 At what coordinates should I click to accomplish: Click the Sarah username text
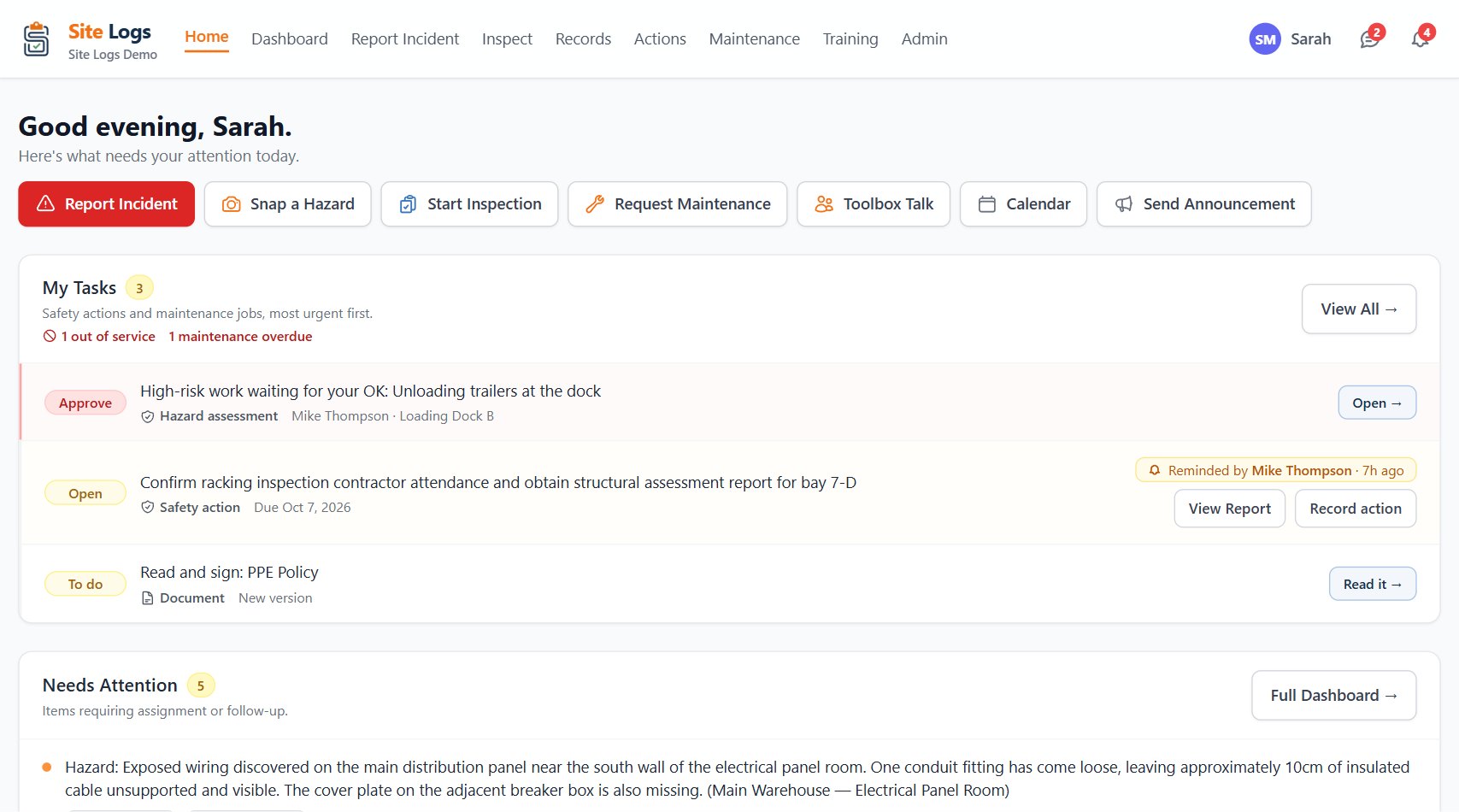click(1311, 38)
